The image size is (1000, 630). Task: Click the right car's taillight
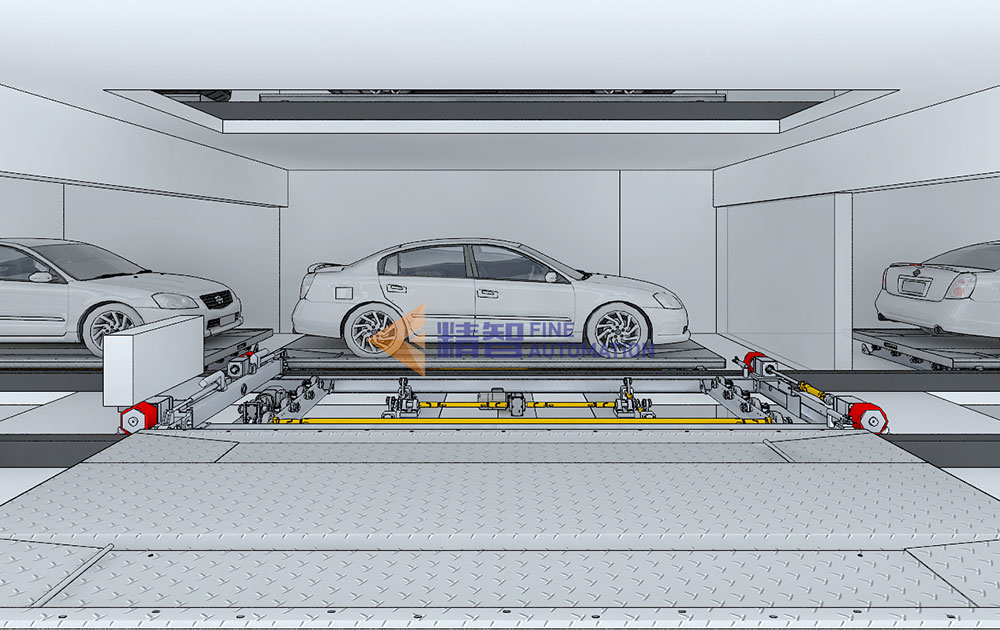[x=961, y=287]
